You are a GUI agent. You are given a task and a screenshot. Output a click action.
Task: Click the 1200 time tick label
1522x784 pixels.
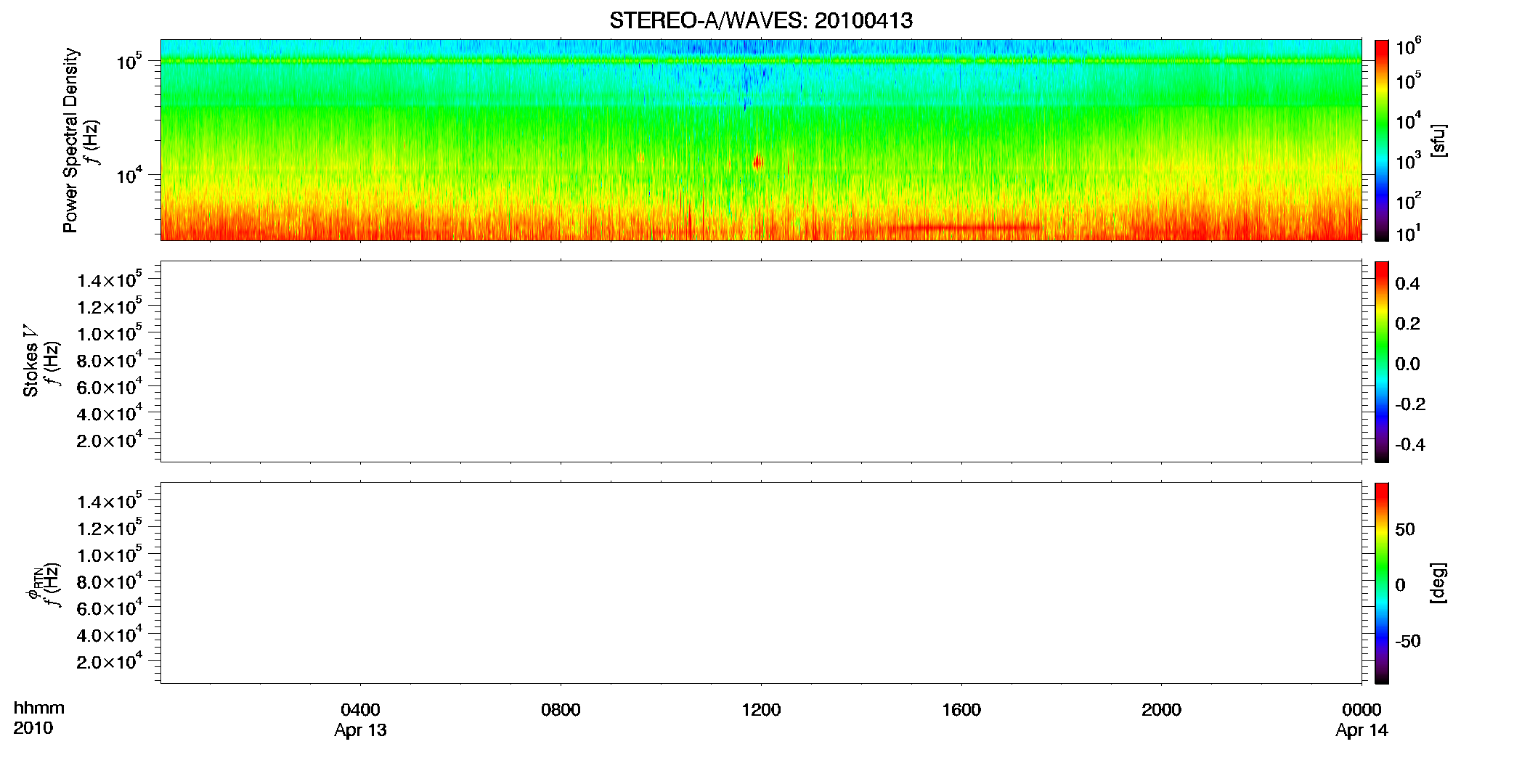coord(761,710)
